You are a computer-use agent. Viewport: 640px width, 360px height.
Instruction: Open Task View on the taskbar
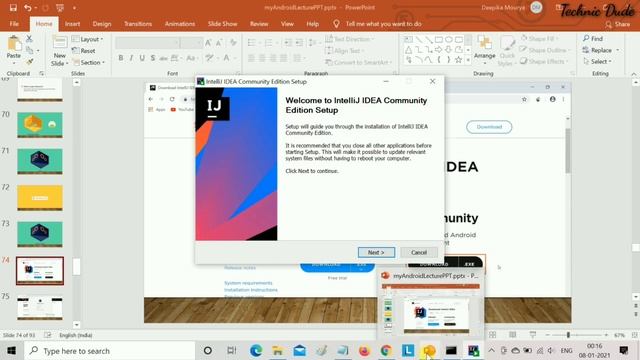point(231,351)
